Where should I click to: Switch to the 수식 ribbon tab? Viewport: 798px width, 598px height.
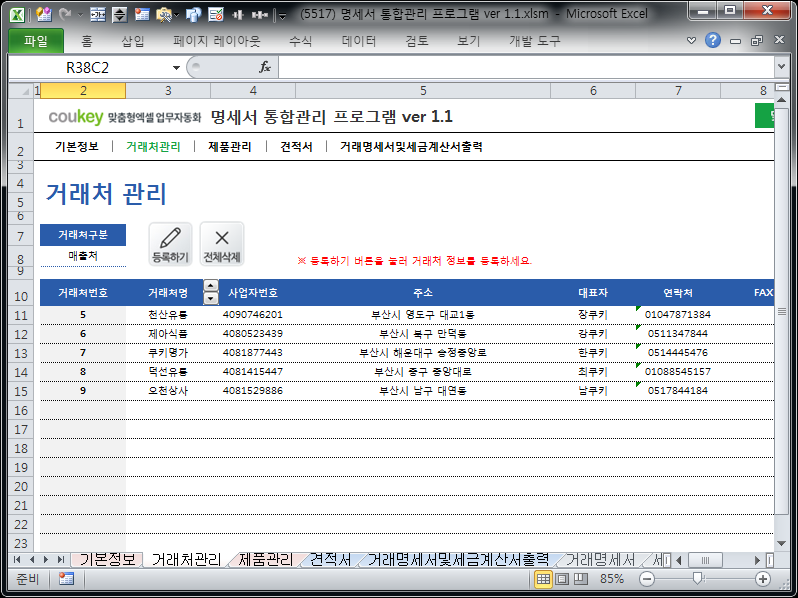click(x=300, y=41)
